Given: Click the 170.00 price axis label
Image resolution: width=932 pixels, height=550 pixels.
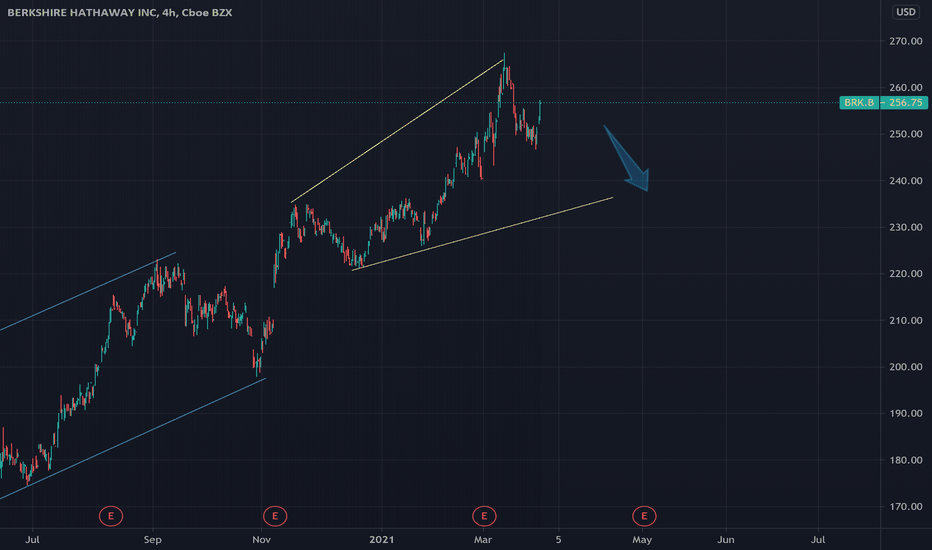Looking at the screenshot, I should [x=905, y=507].
